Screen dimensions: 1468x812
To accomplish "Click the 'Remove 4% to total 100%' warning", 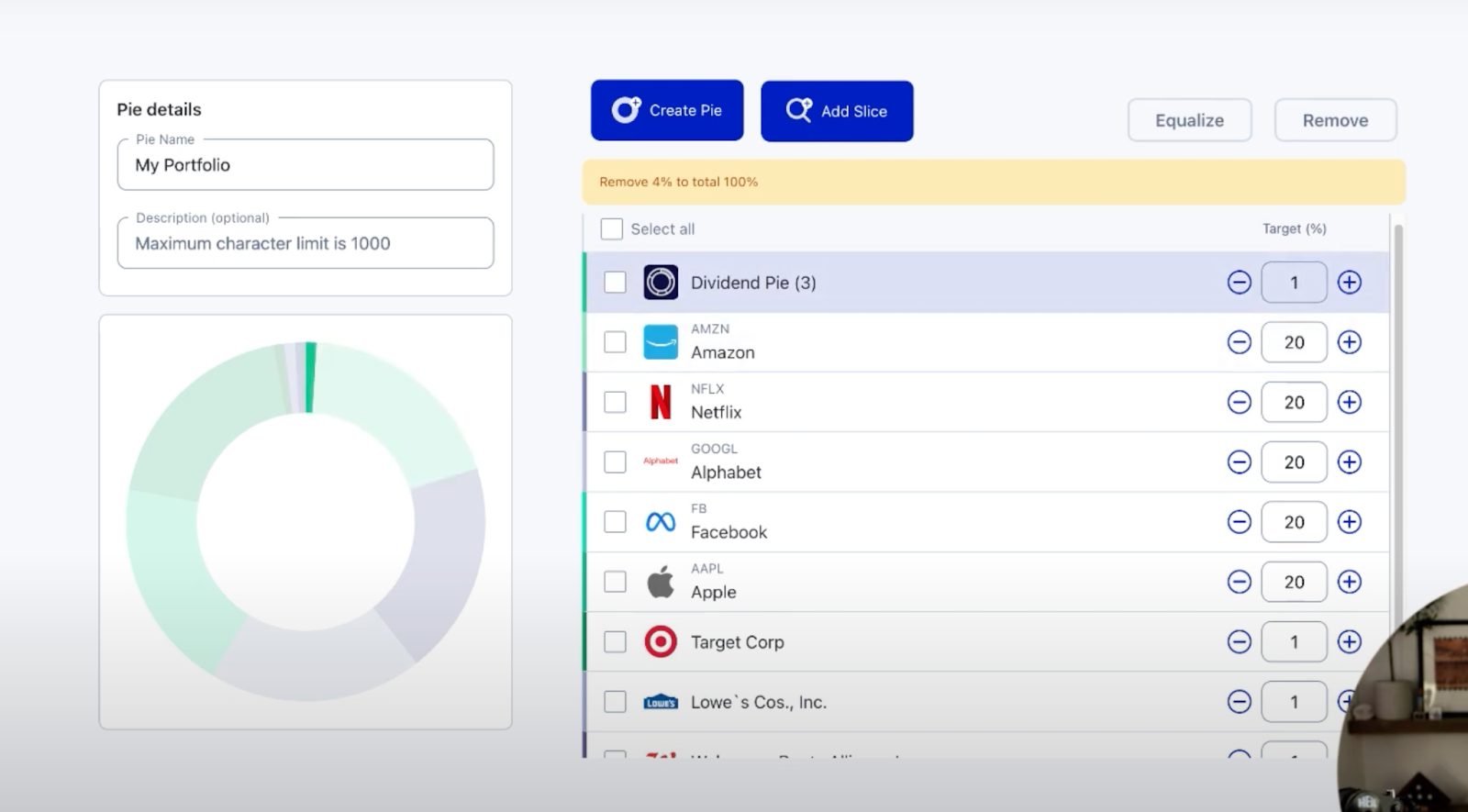I will point(679,182).
